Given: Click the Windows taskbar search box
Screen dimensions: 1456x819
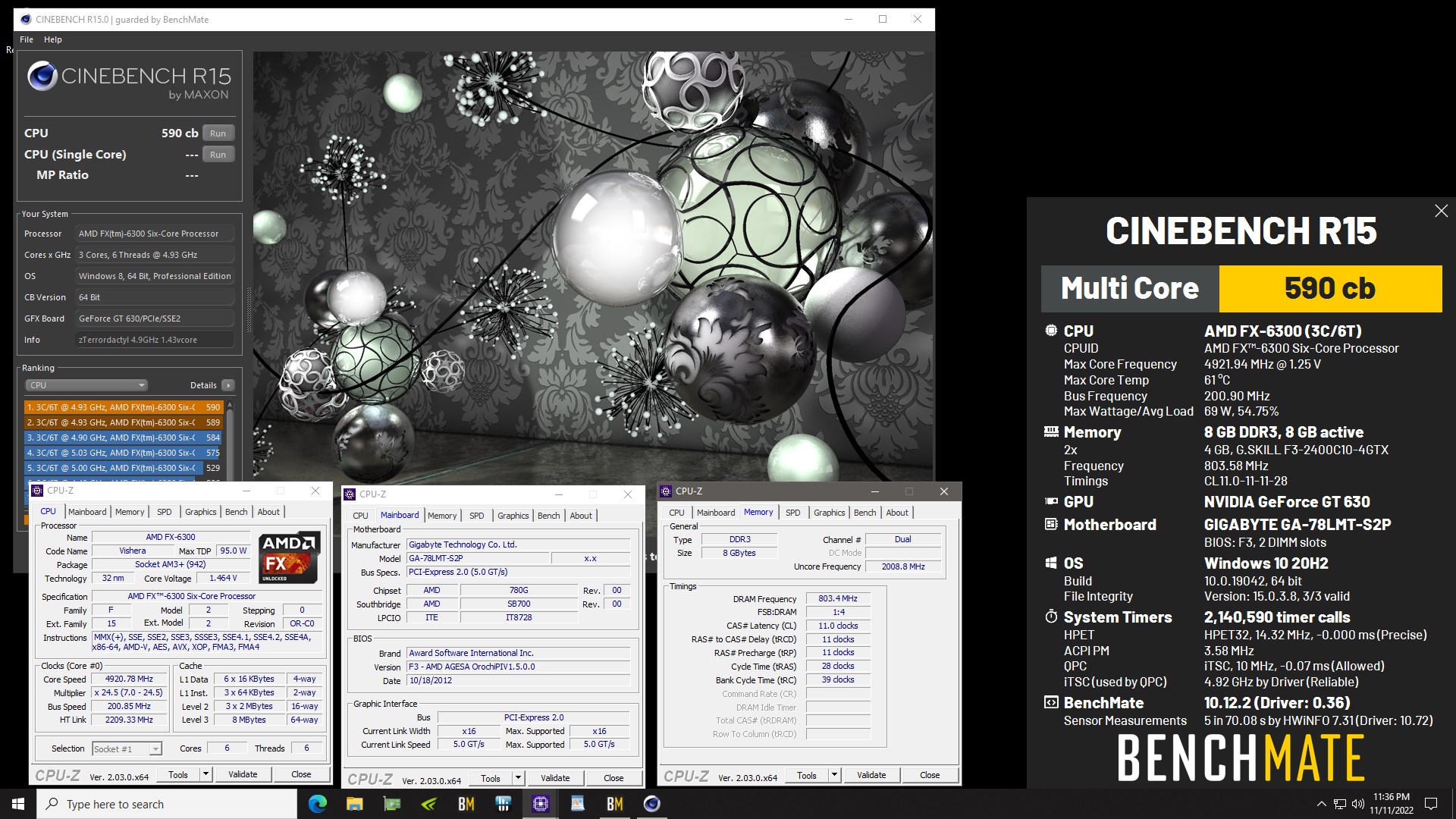Looking at the screenshot, I should coord(167,804).
